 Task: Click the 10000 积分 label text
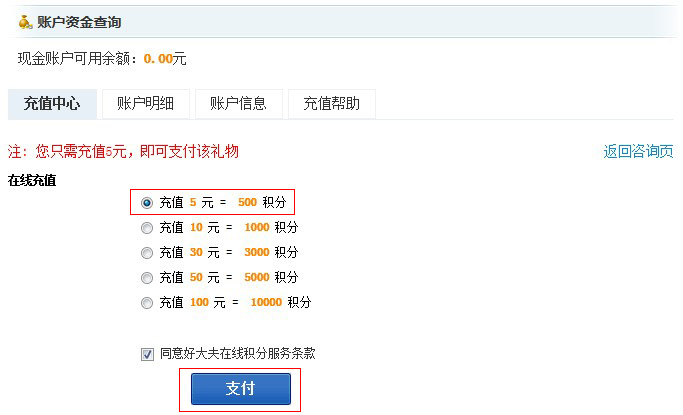(x=281, y=302)
